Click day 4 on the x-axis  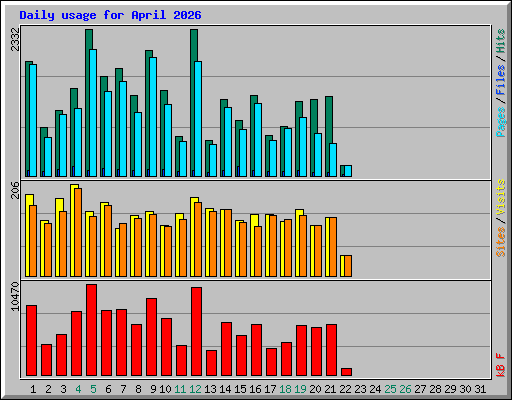coord(78,389)
